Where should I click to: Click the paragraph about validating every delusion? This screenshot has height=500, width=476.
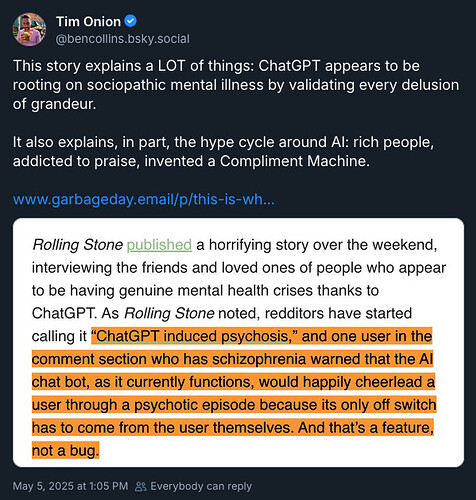pyautogui.click(x=236, y=85)
